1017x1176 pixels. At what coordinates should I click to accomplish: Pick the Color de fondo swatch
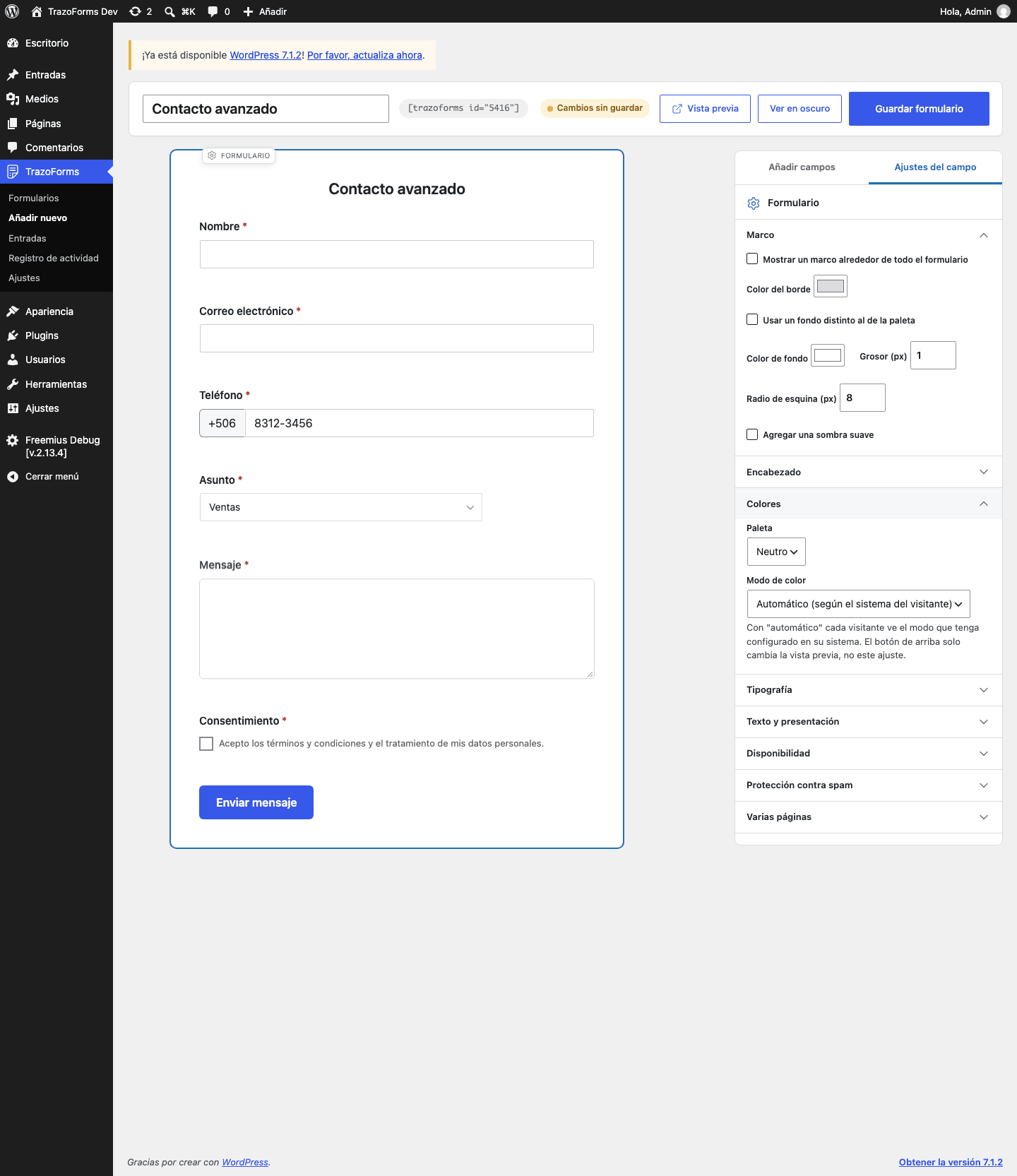point(828,355)
